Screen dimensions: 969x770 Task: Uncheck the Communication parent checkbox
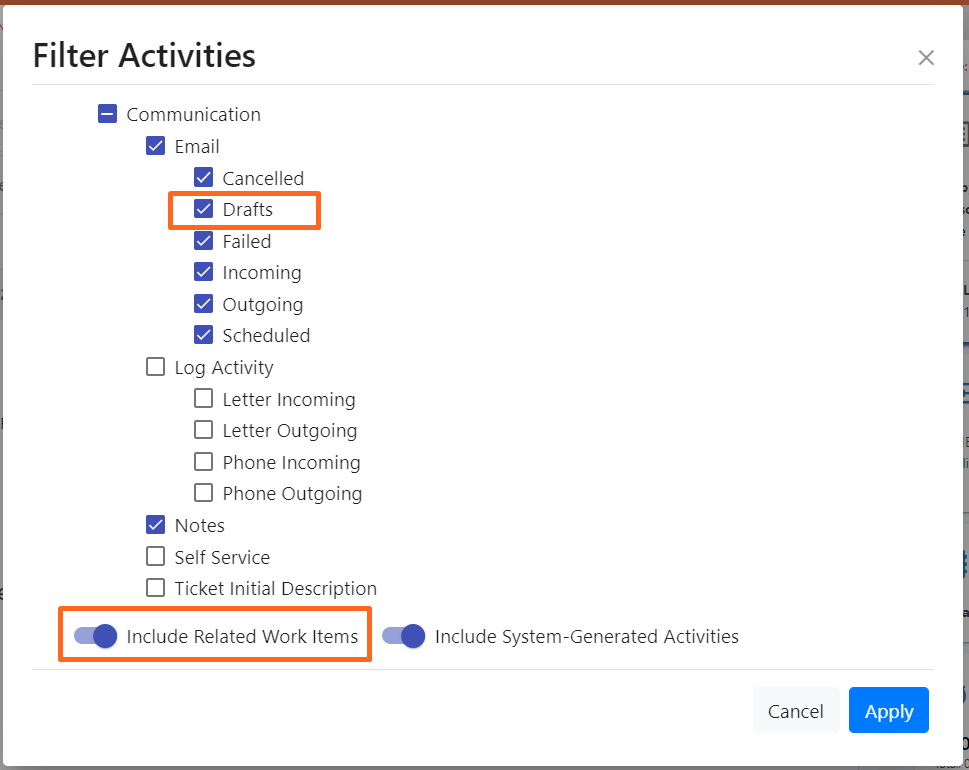108,115
